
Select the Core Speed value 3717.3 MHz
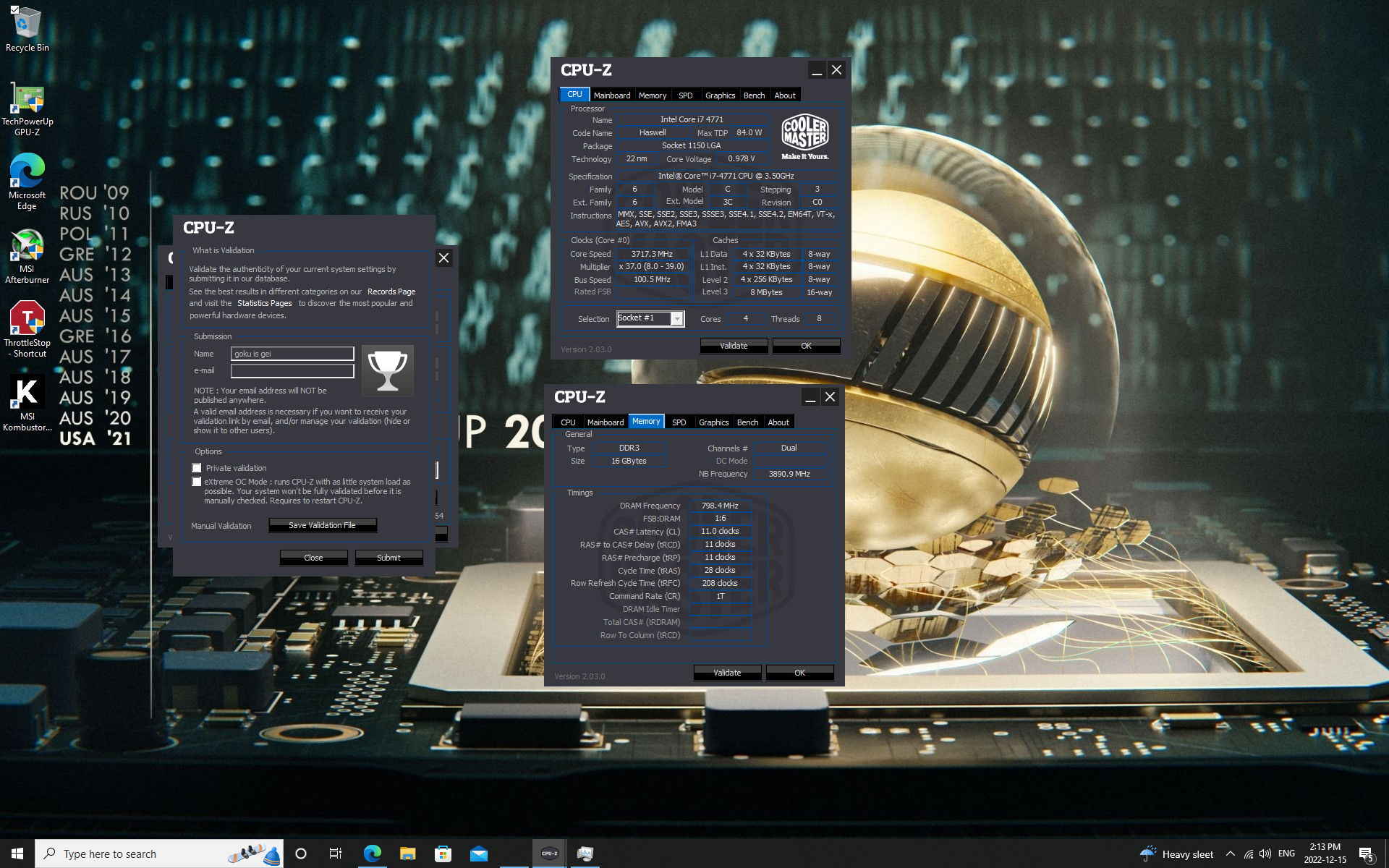point(652,254)
